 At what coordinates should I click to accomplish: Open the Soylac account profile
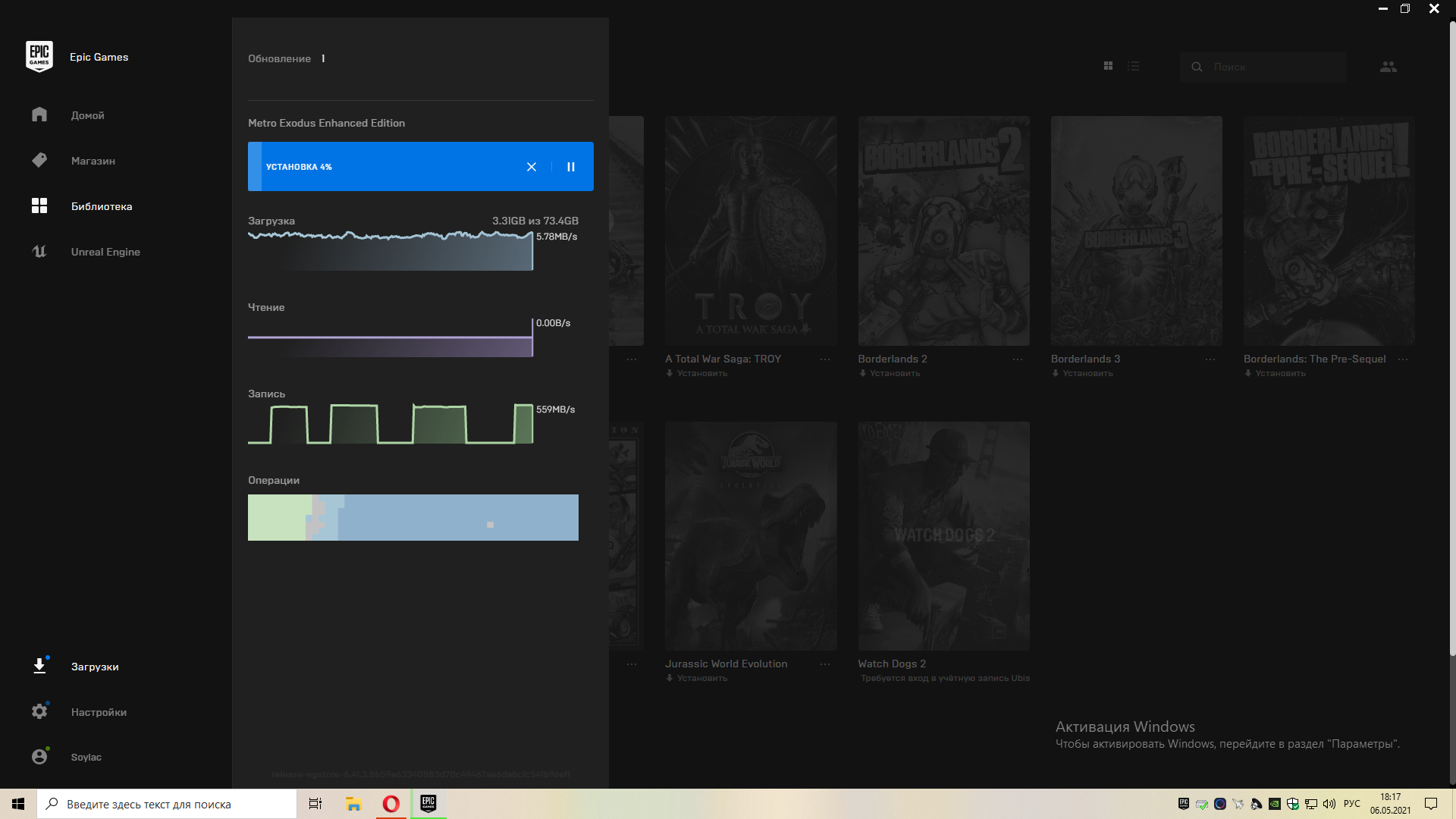[x=86, y=757]
